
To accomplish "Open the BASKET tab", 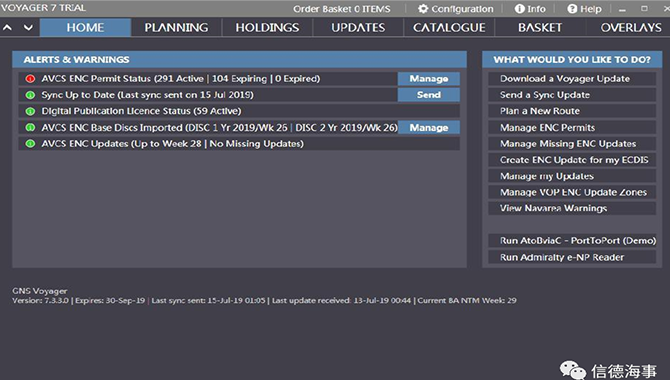I will click(540, 28).
